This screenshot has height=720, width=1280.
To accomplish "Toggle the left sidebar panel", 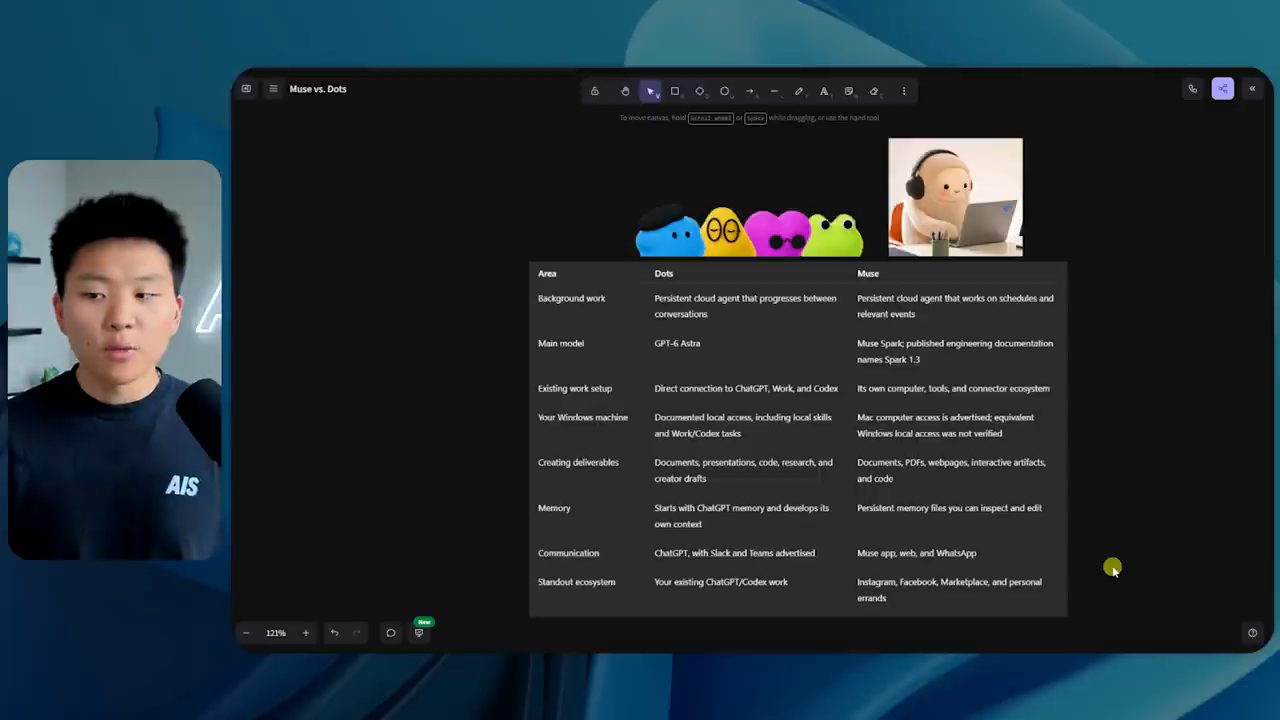I will [x=246, y=89].
